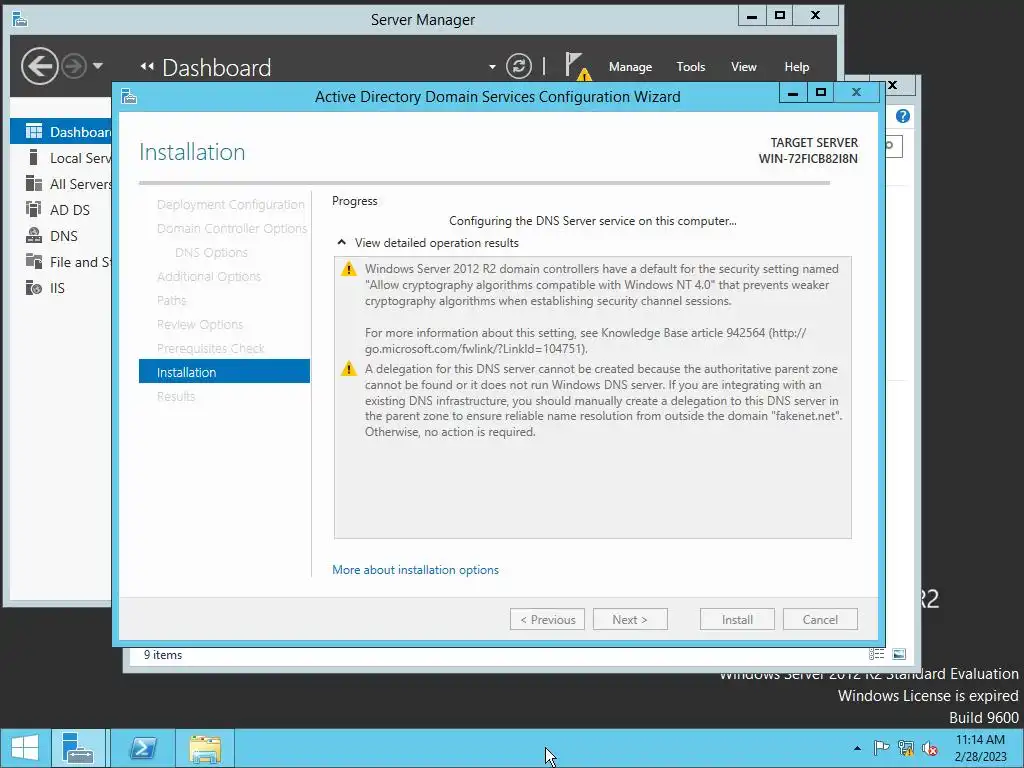Click the Paths wizard step
The image size is (1024, 768).
(x=172, y=300)
